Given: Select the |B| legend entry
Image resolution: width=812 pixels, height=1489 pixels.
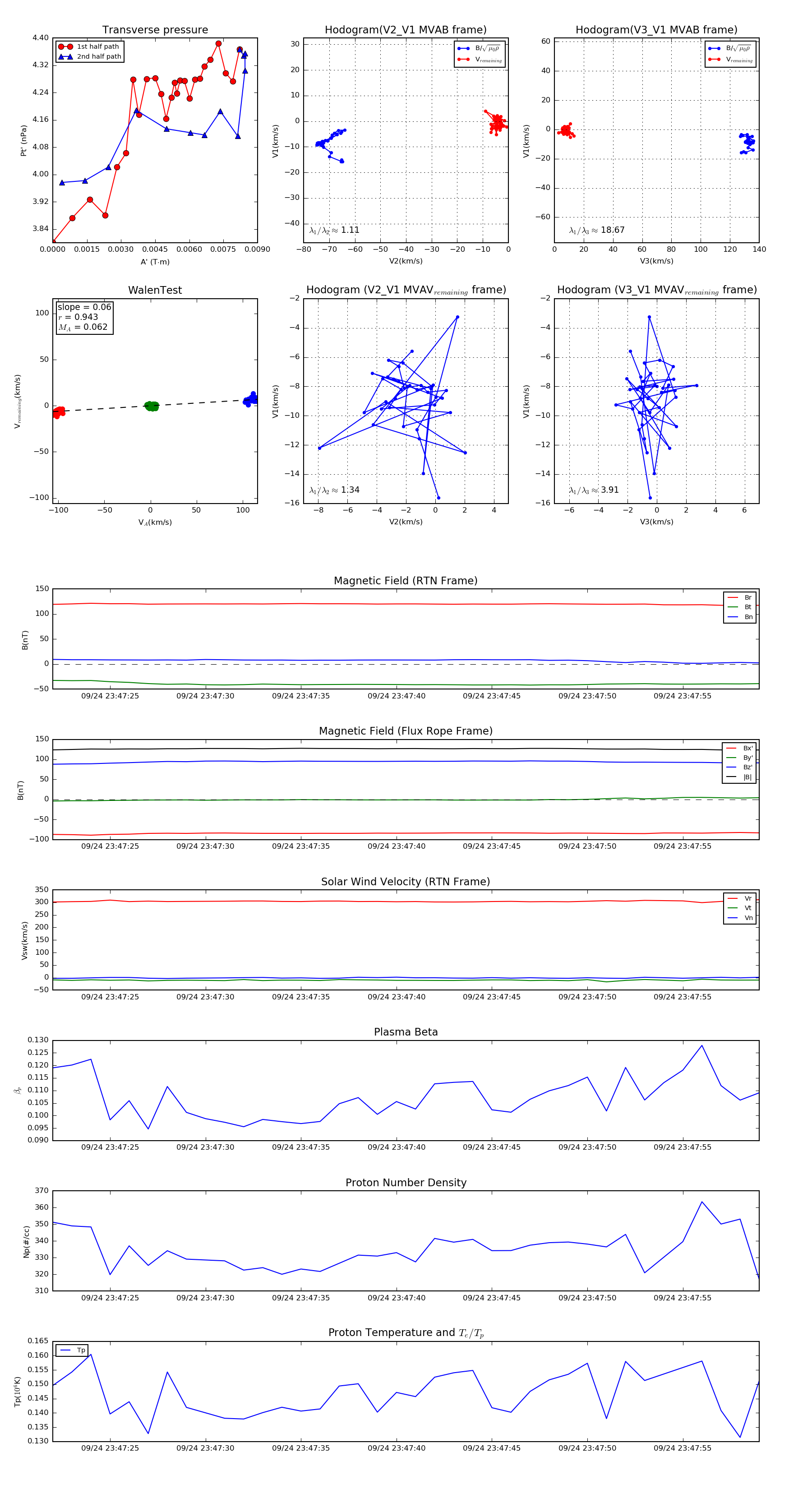Looking at the screenshot, I should point(739,777).
